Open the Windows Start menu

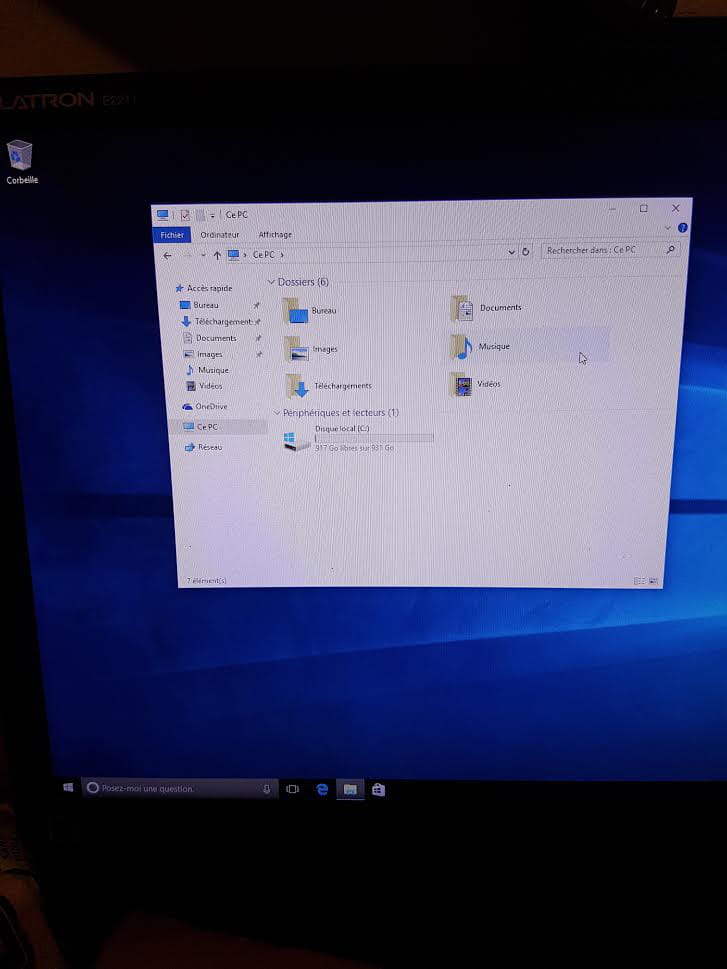[x=69, y=787]
